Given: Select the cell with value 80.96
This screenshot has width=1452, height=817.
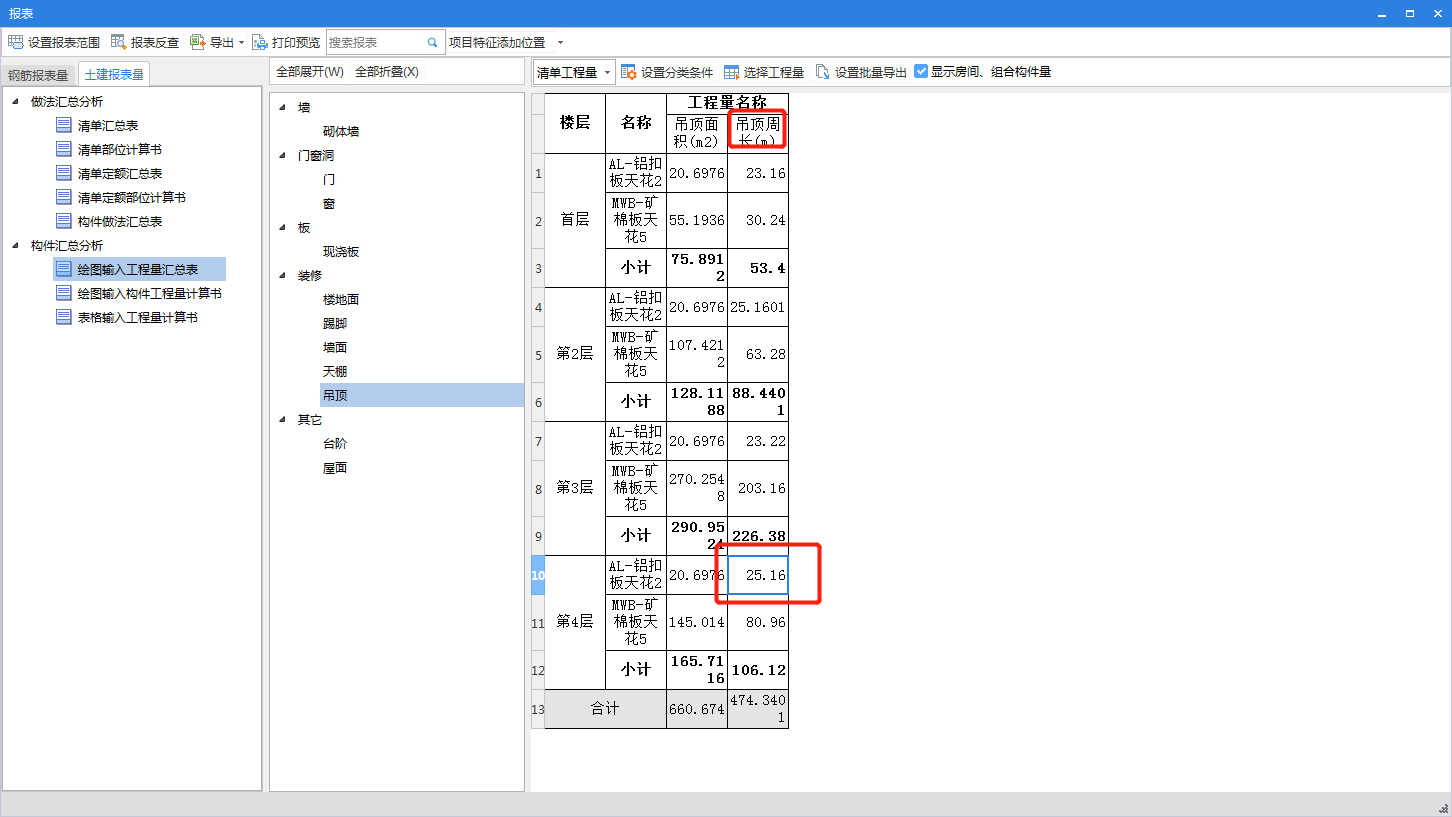Looking at the screenshot, I should pos(758,622).
